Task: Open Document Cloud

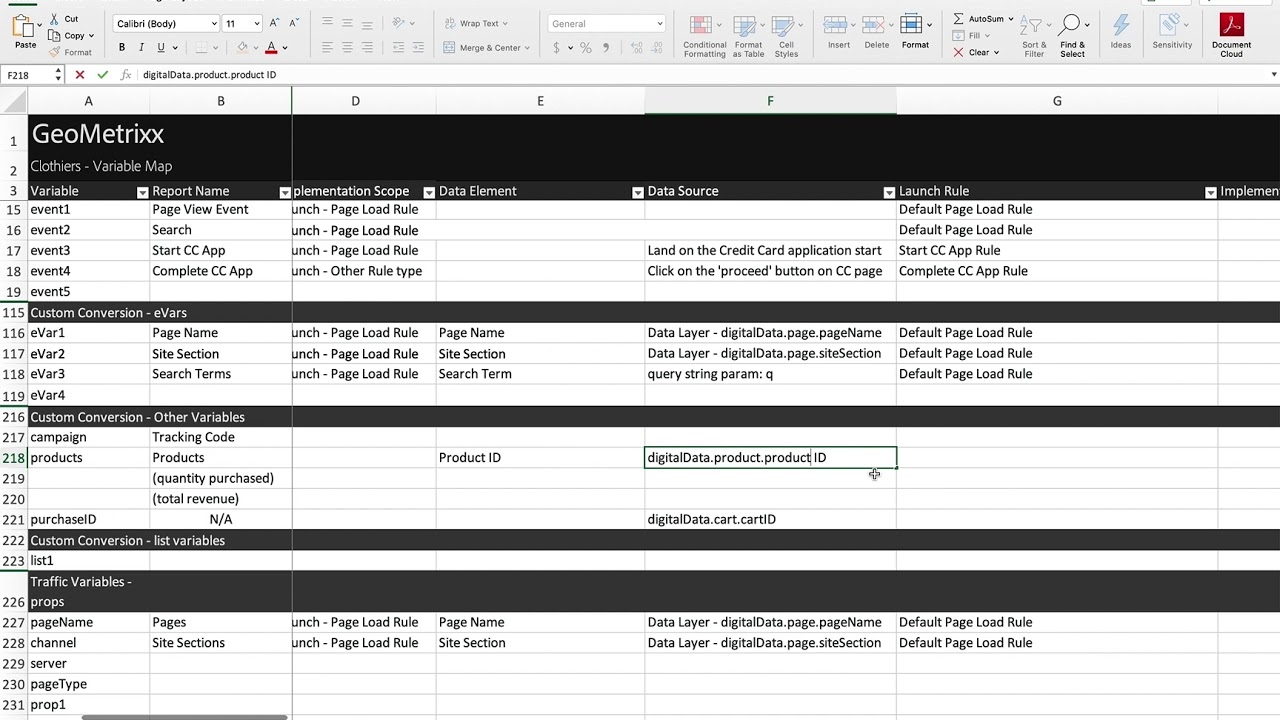Action: click(x=1231, y=36)
